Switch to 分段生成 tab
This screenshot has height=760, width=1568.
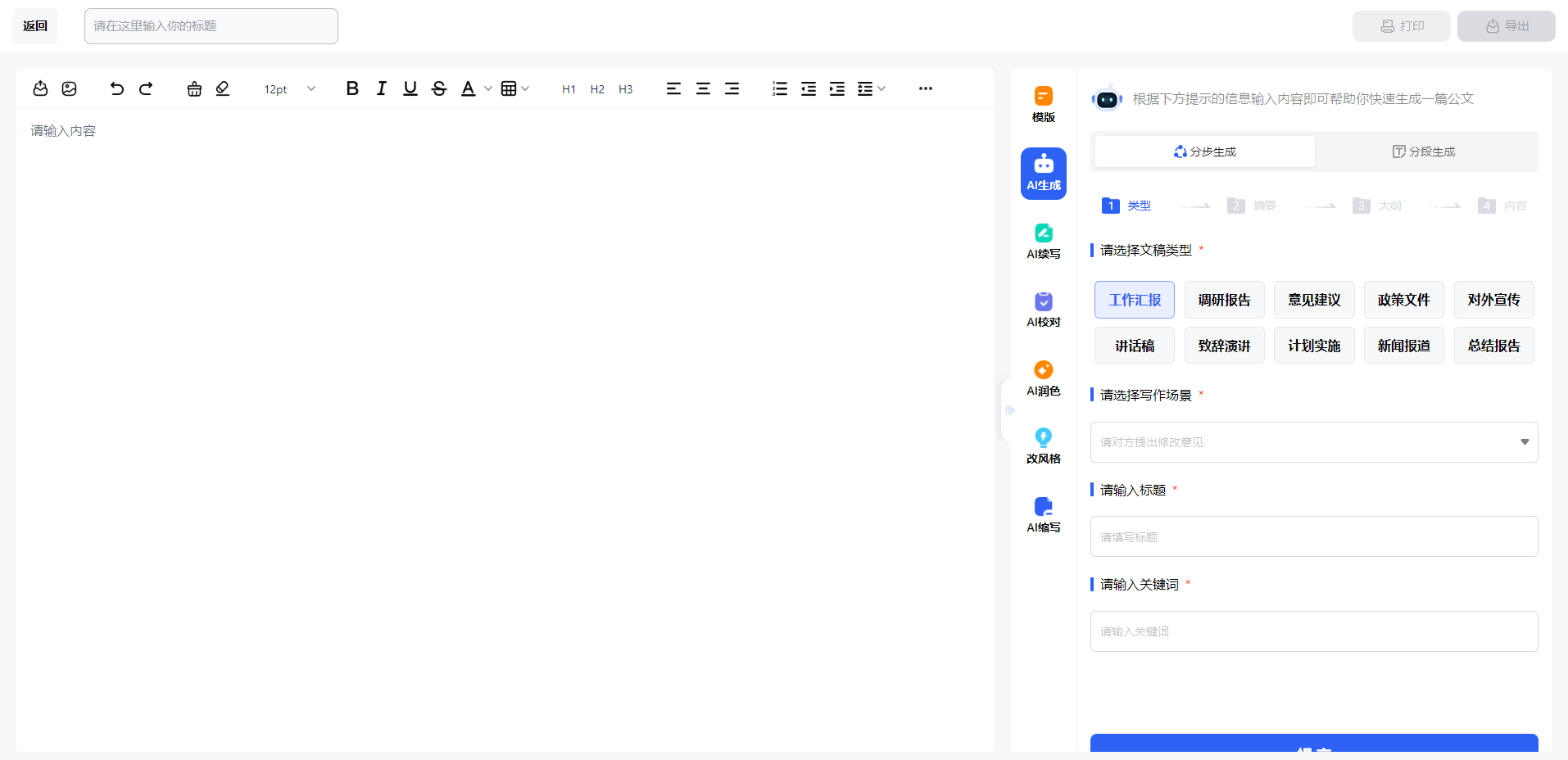tap(1425, 152)
